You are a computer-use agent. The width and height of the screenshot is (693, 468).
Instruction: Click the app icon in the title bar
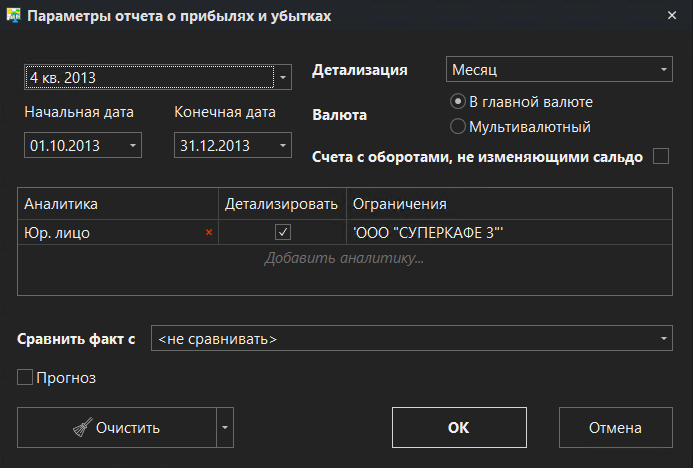tap(13, 16)
